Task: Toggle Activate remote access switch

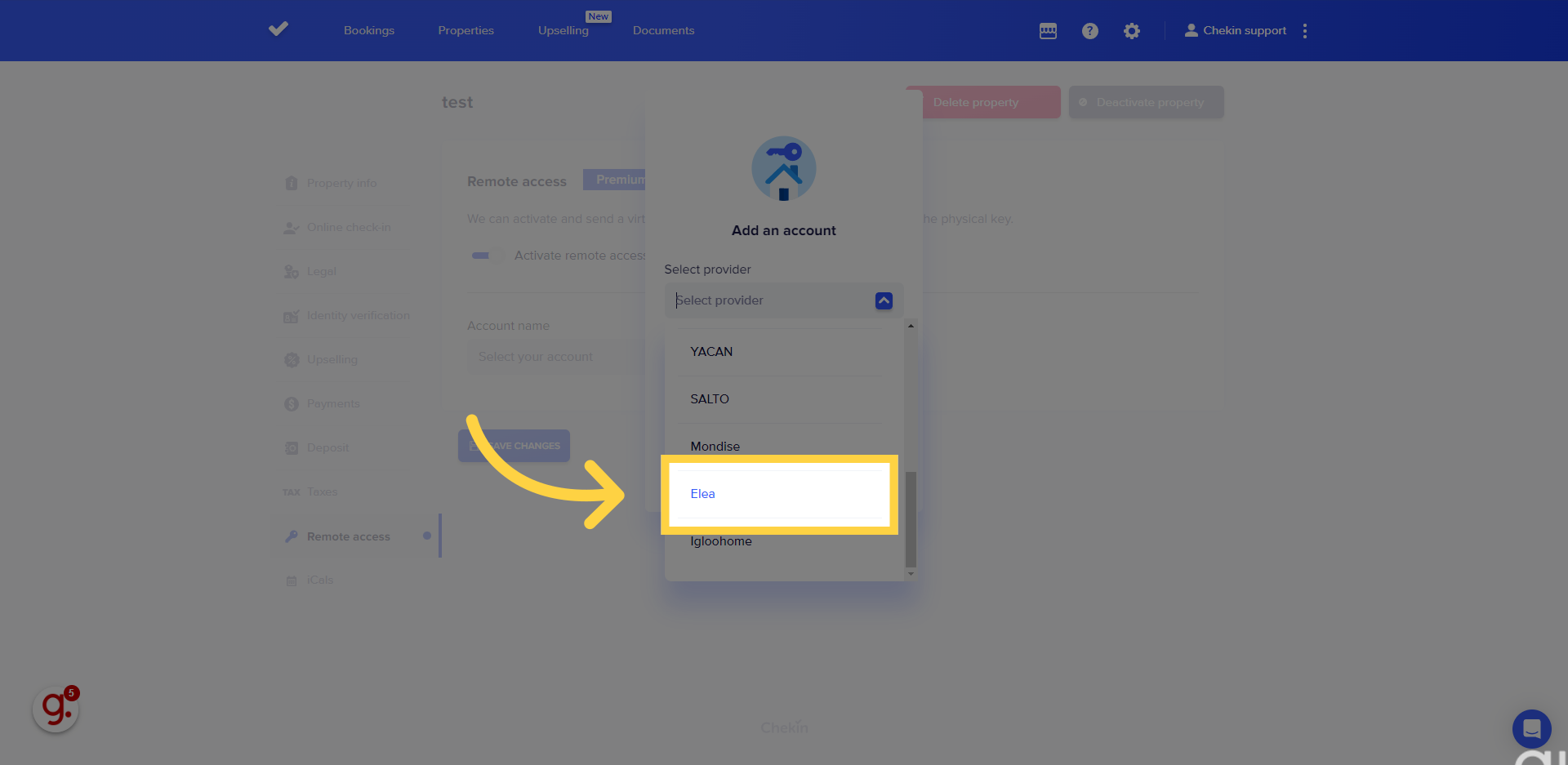Action: tap(487, 256)
